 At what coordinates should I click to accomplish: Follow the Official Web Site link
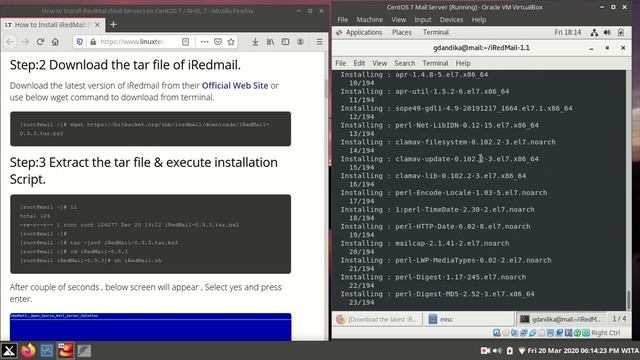point(235,86)
